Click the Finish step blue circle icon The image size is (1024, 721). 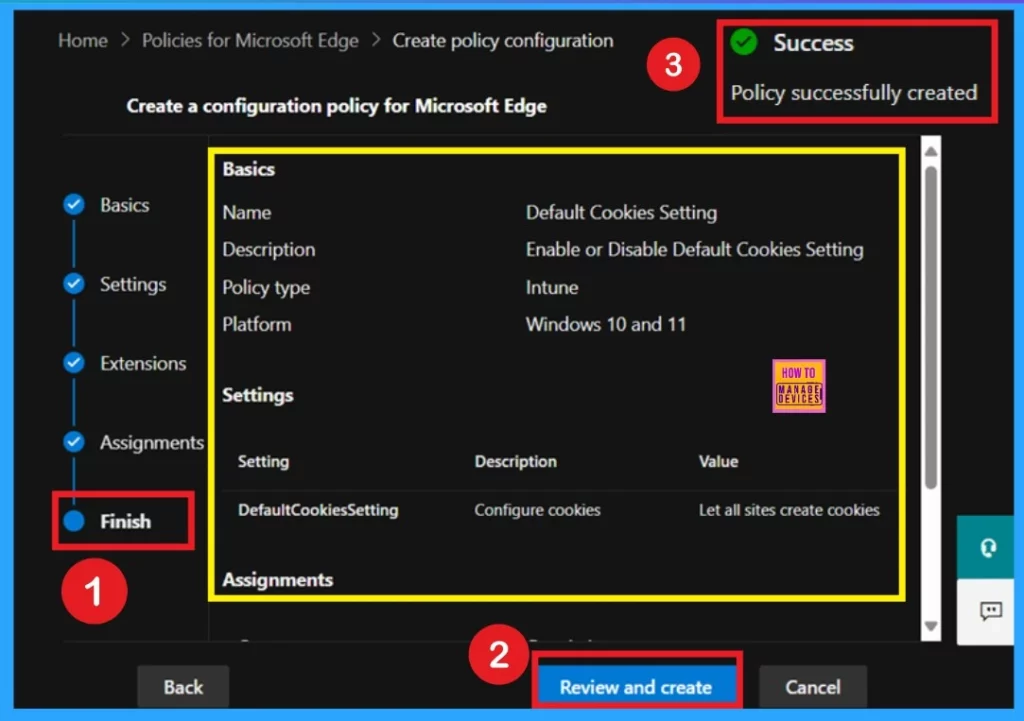[74, 521]
